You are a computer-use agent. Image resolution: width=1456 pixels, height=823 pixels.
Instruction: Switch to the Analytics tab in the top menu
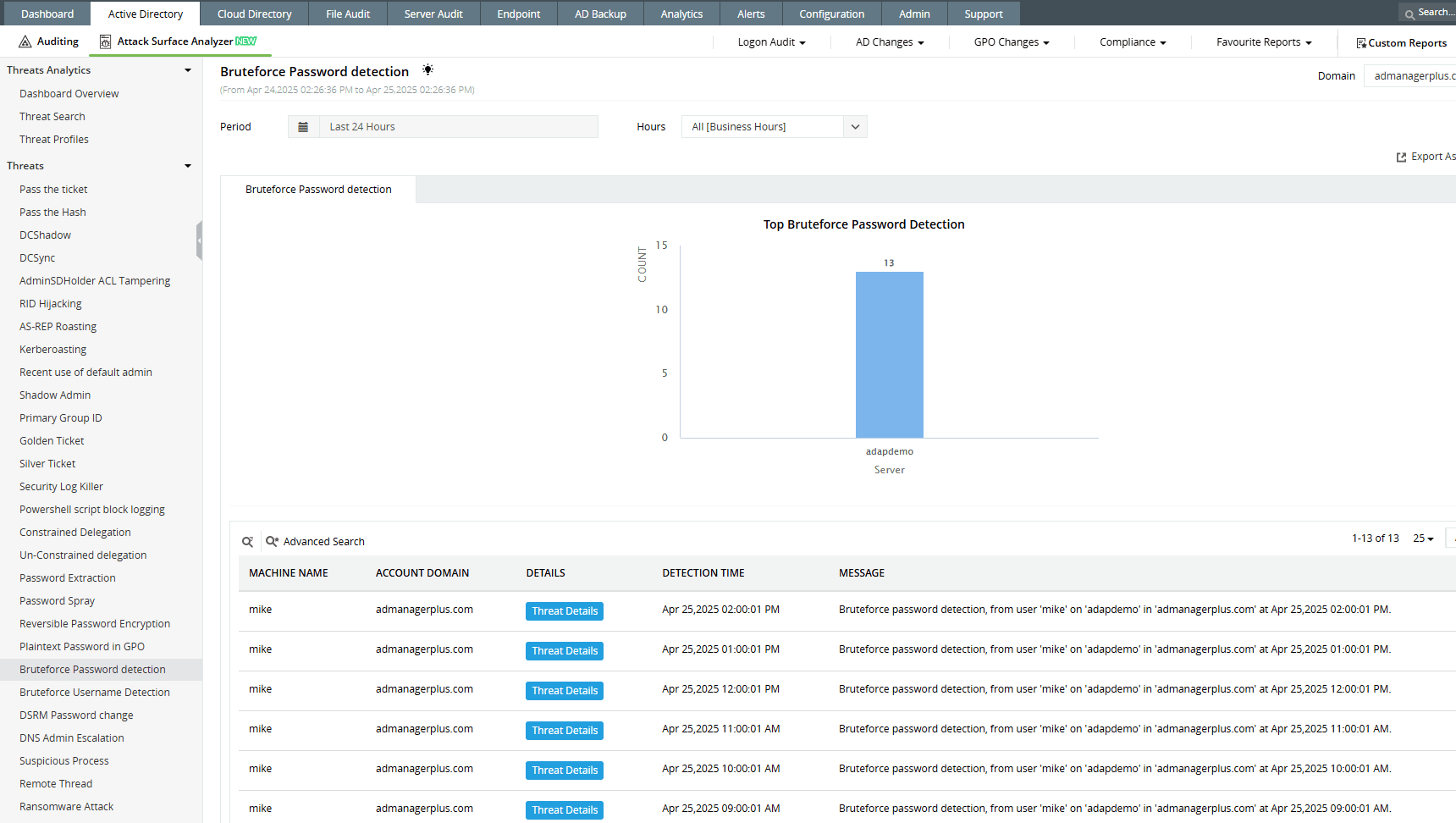(681, 13)
